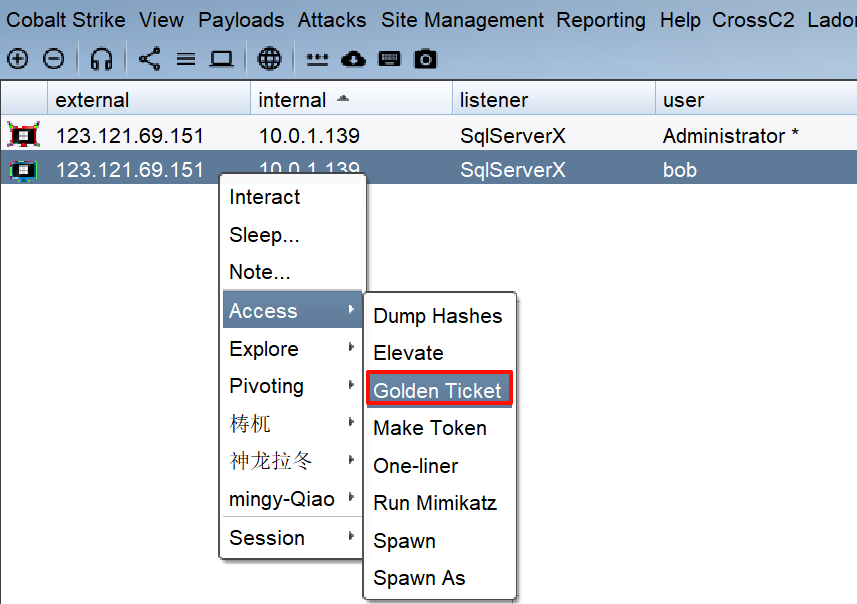Click the globe icon in the toolbar
Image resolution: width=857 pixels, height=604 pixels.
[269, 59]
